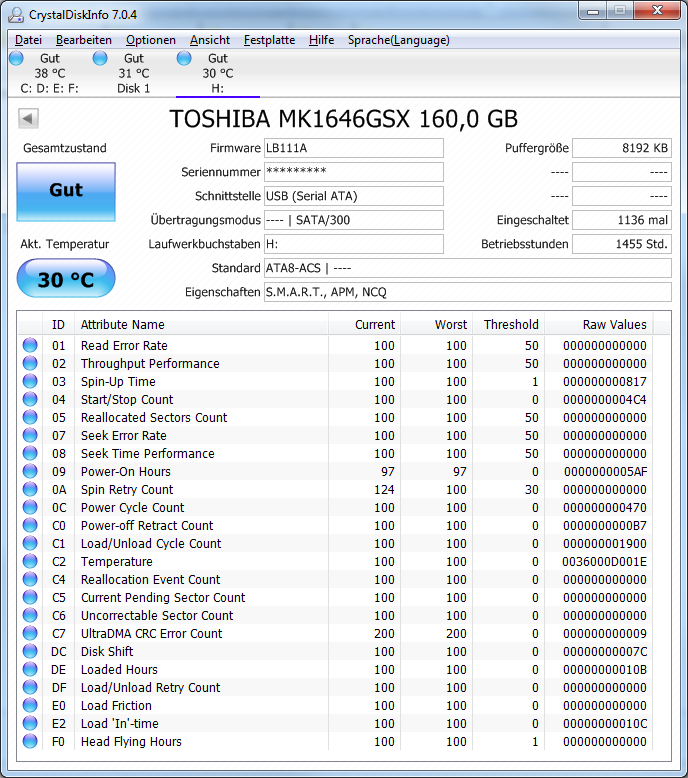Click status orb of Throughput Performance row
The image size is (688, 778).
30,363
